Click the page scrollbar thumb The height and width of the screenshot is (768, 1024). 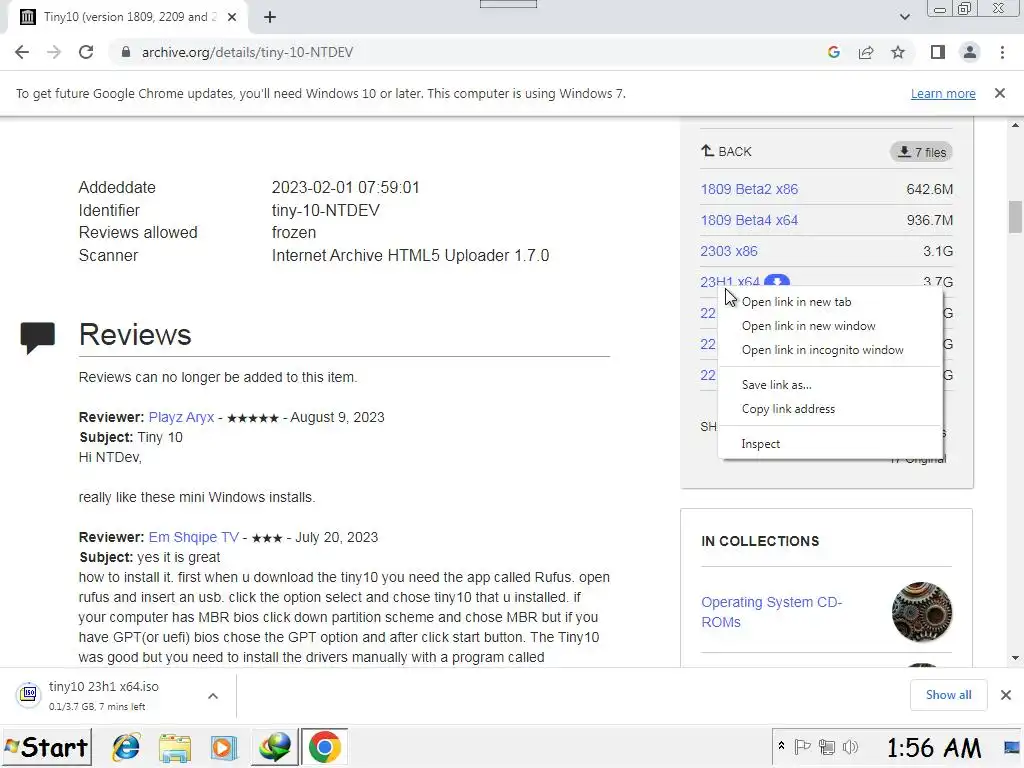tap(1015, 217)
